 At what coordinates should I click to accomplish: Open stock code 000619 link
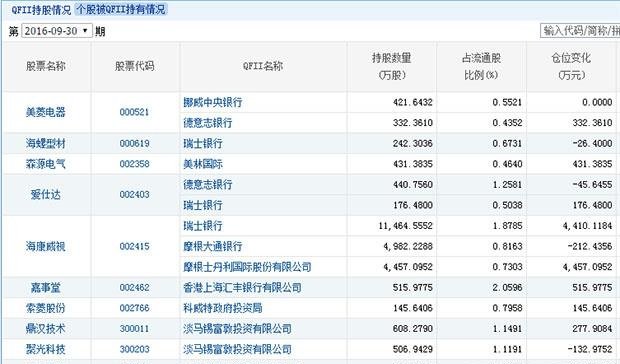tap(134, 143)
